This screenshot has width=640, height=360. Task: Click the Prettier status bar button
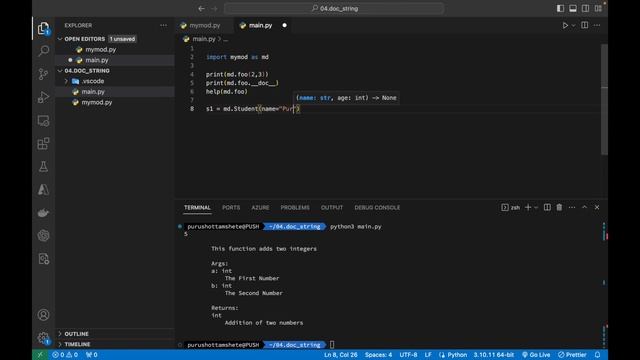(x=572, y=355)
